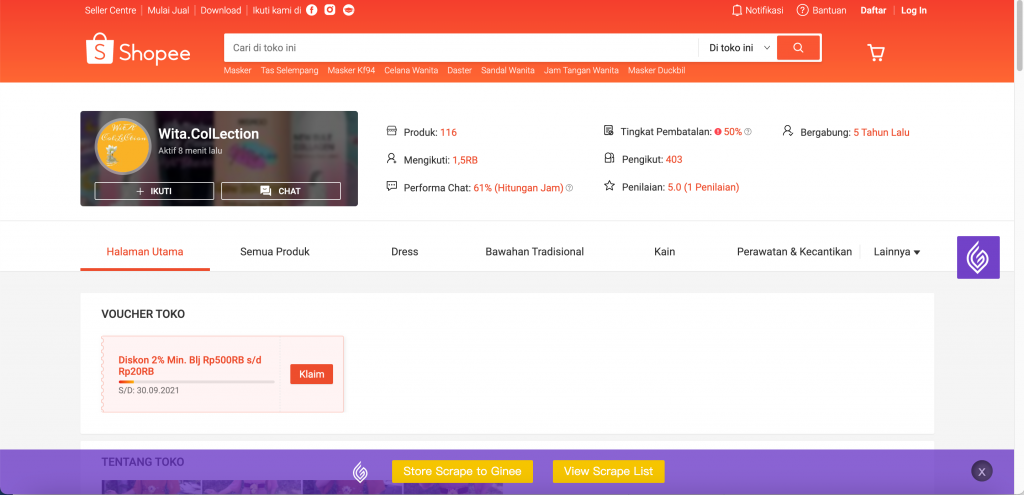Open the Di toko ini dropdown
The height and width of the screenshot is (495, 1024).
739,48
